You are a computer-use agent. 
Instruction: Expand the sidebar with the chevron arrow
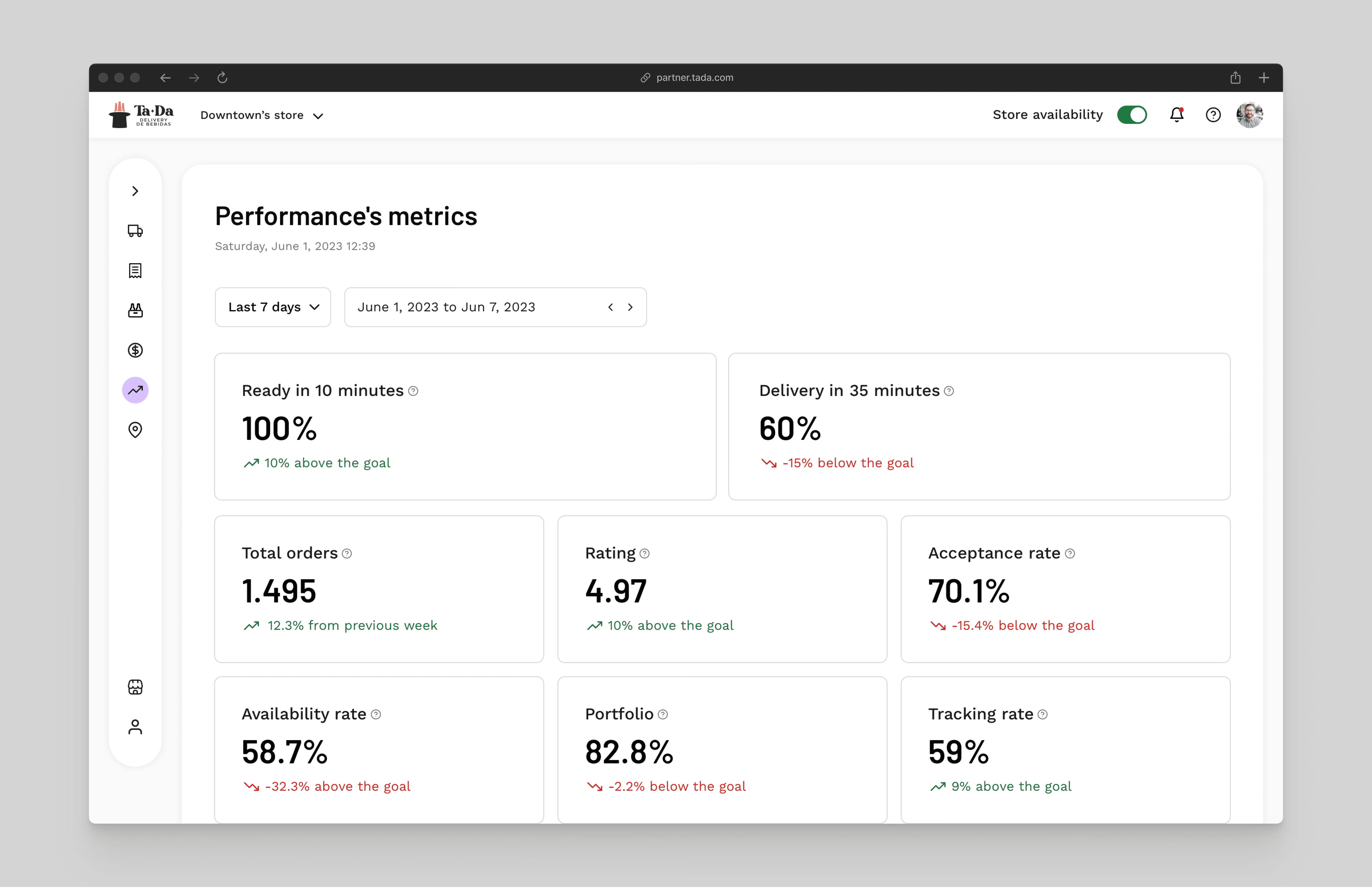pos(135,191)
